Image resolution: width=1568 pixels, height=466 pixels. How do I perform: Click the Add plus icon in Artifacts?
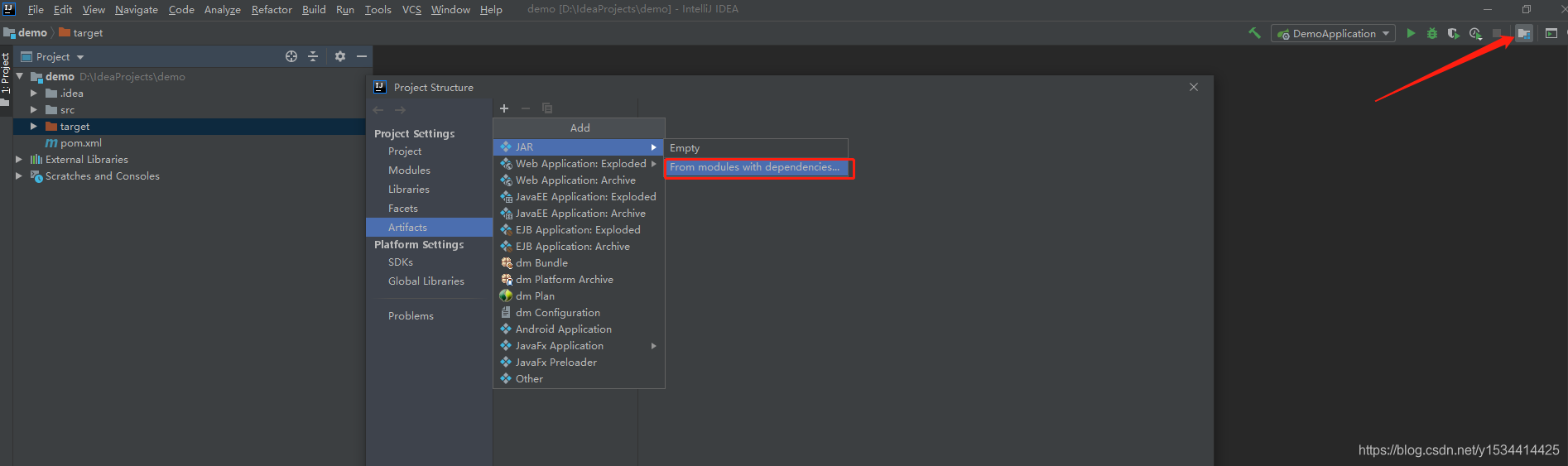(x=504, y=108)
